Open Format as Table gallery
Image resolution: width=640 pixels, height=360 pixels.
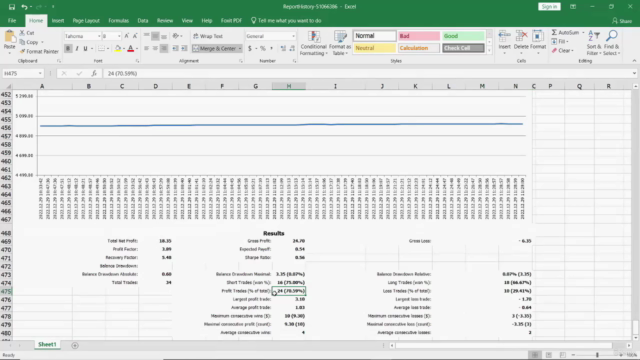[x=340, y=43]
